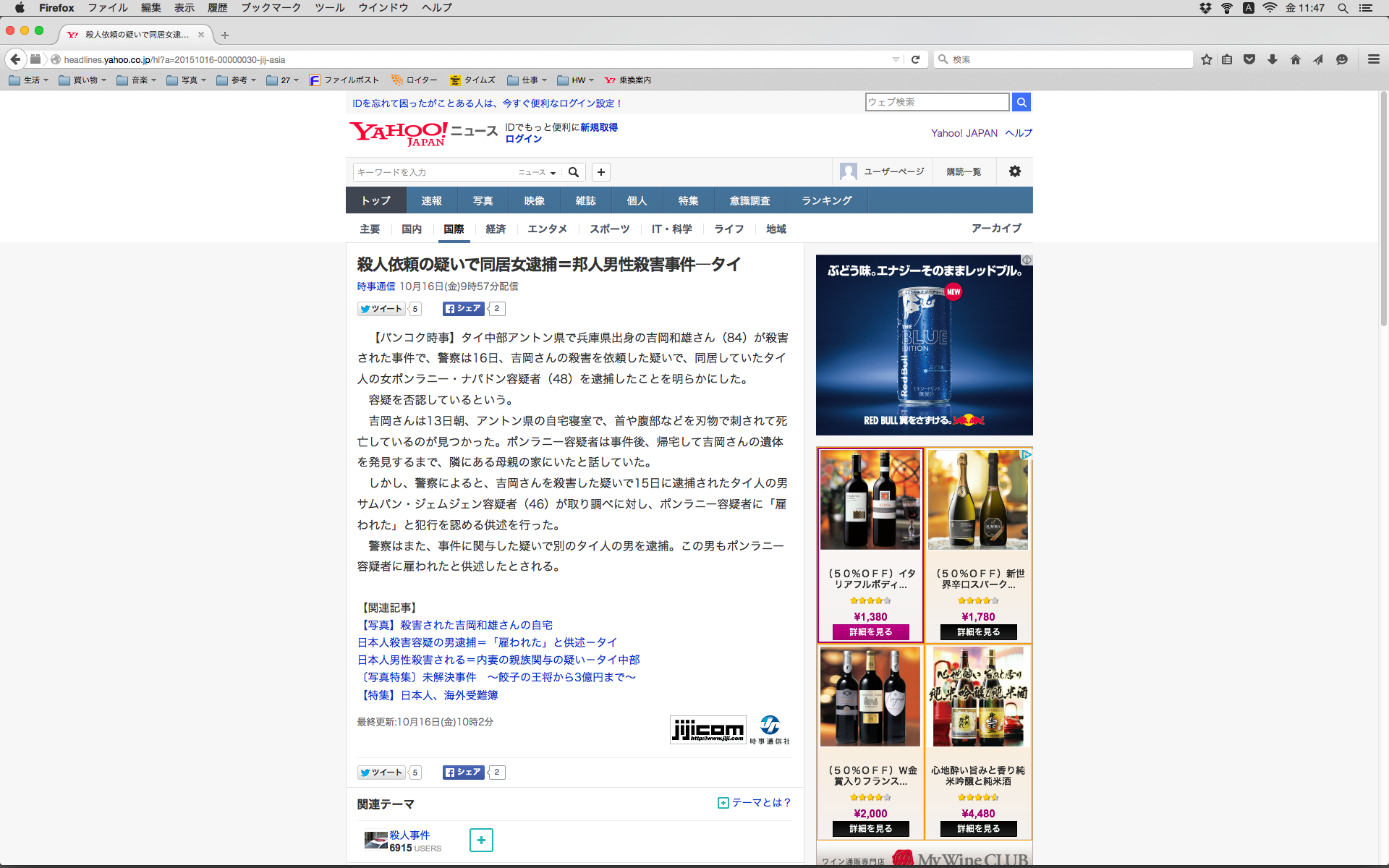The image size is (1389, 868).
Task: Click the top ツイート button
Action: click(381, 309)
